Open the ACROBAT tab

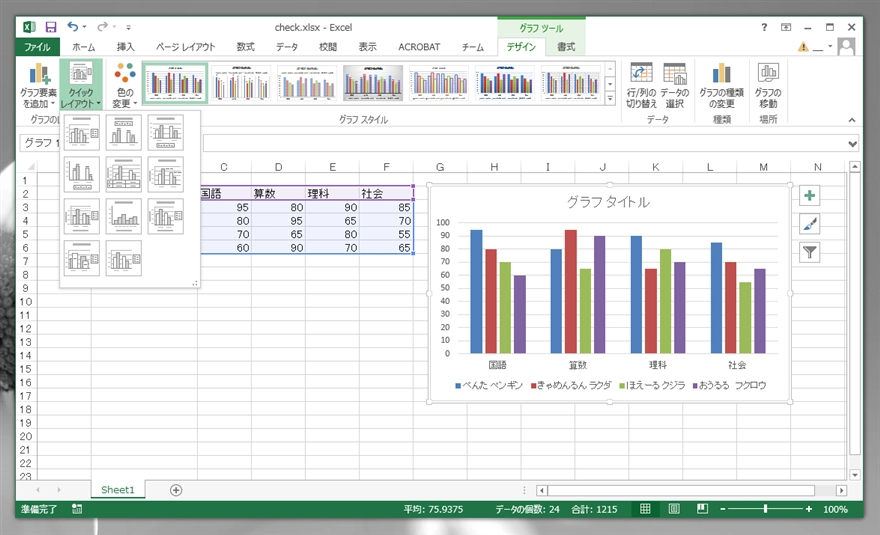(419, 47)
